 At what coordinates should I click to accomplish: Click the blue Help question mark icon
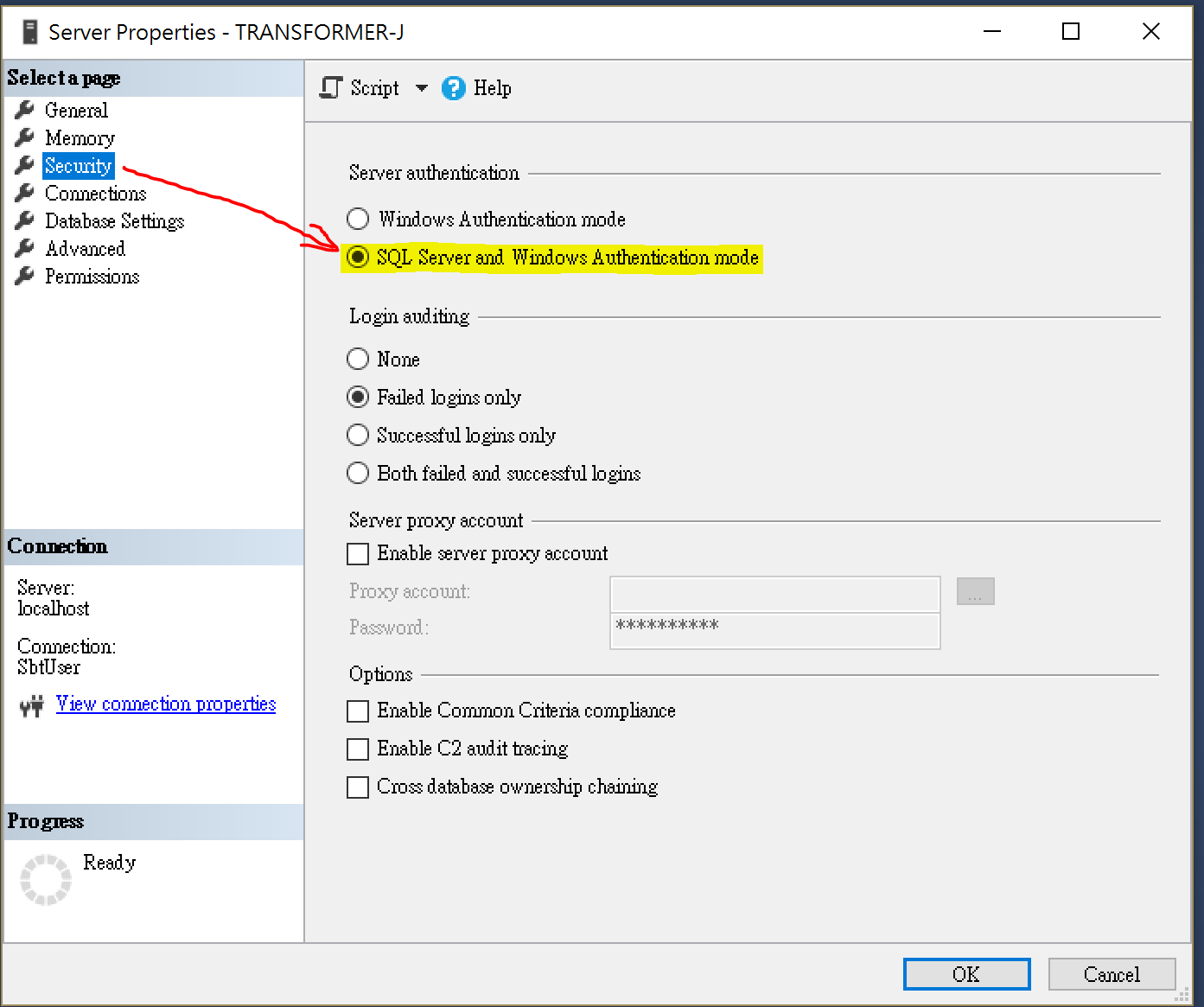pyautogui.click(x=454, y=88)
